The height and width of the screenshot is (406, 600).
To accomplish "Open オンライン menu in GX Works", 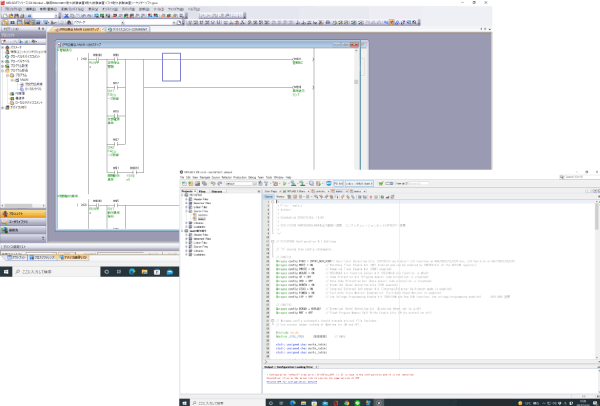I will click(x=110, y=9).
